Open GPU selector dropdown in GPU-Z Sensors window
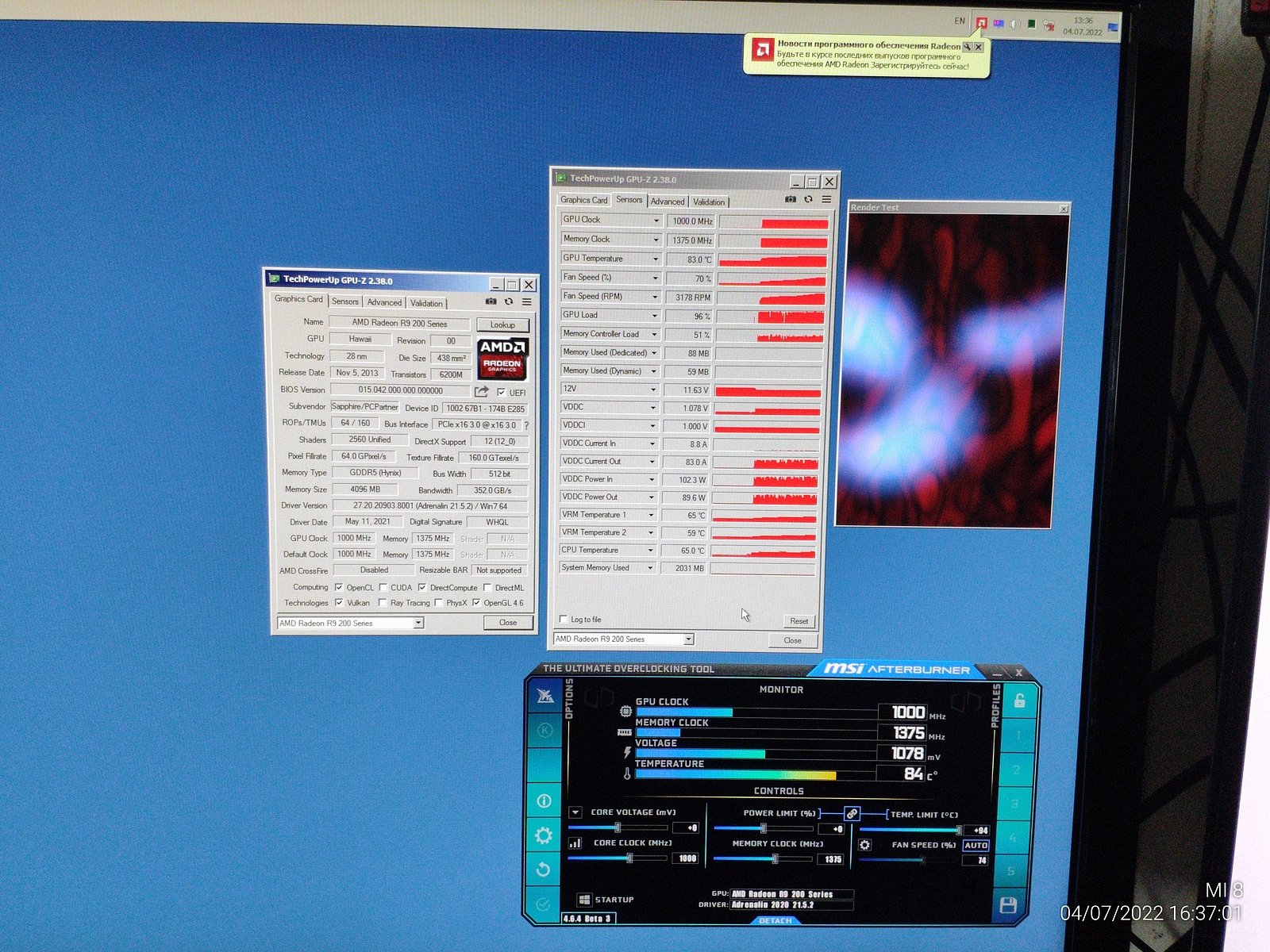 click(x=689, y=639)
